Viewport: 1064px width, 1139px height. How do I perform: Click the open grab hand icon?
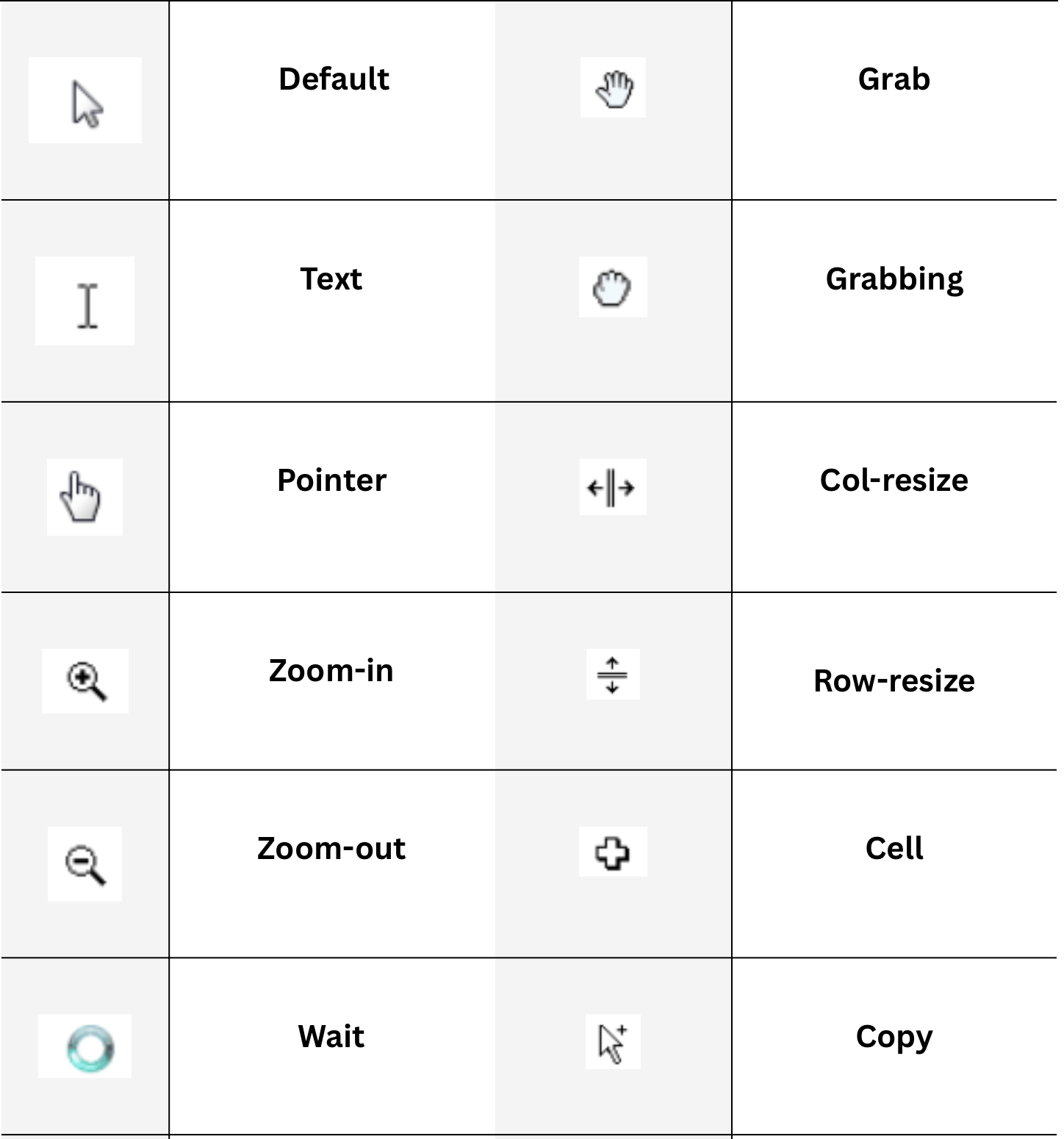614,89
